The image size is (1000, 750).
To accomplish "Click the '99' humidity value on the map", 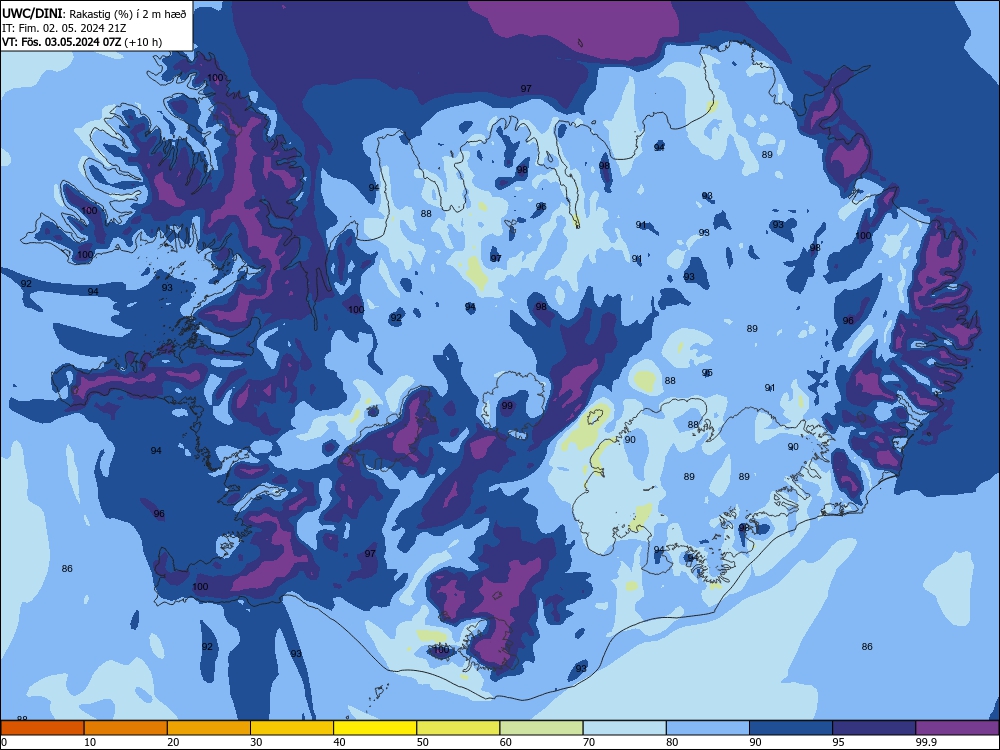I will point(507,406).
